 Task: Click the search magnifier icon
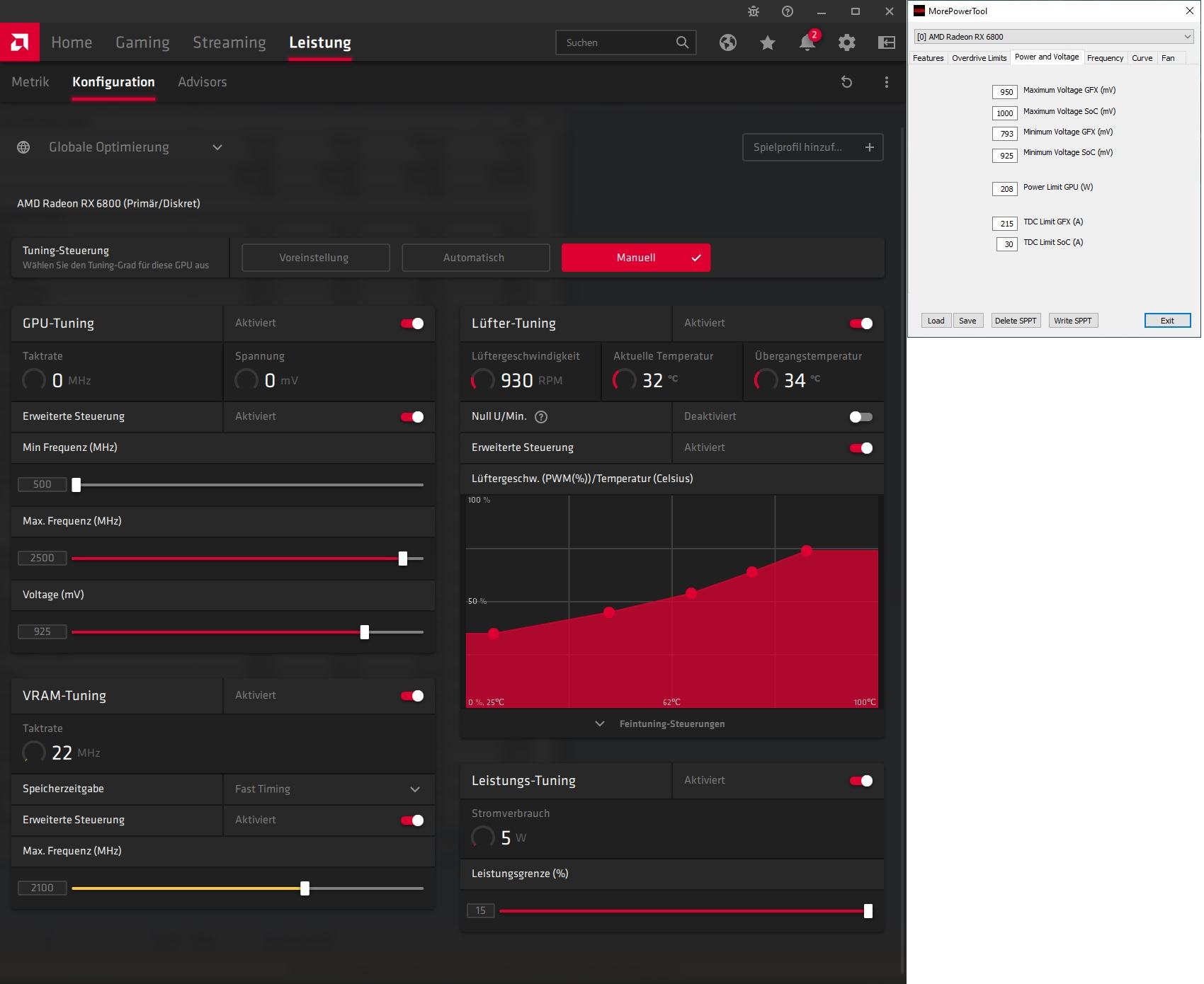coord(682,42)
